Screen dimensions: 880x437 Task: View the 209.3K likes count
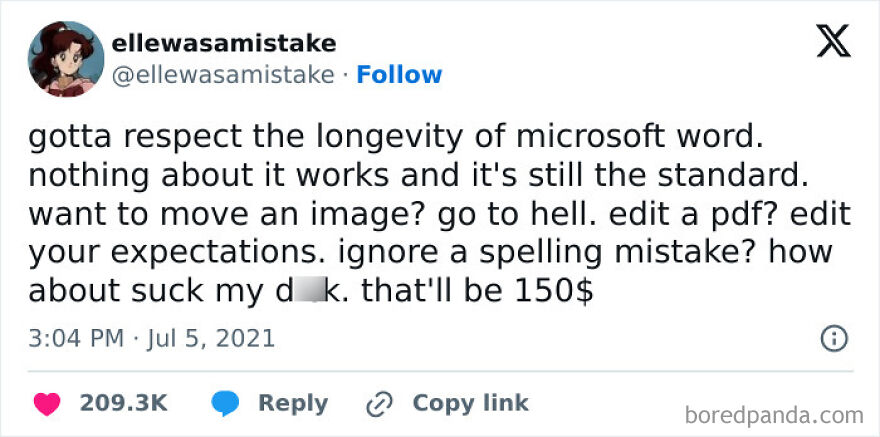pyautogui.click(x=123, y=403)
